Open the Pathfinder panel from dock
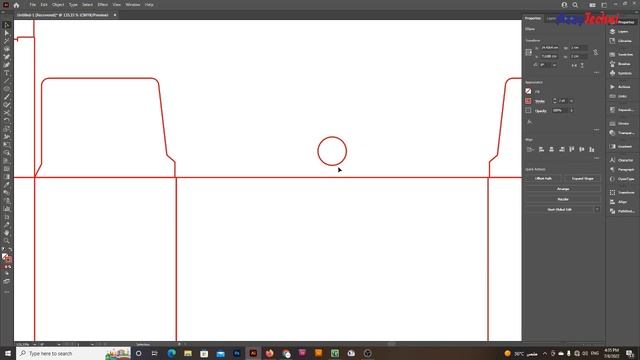This screenshot has width=640, height=360. (622, 211)
